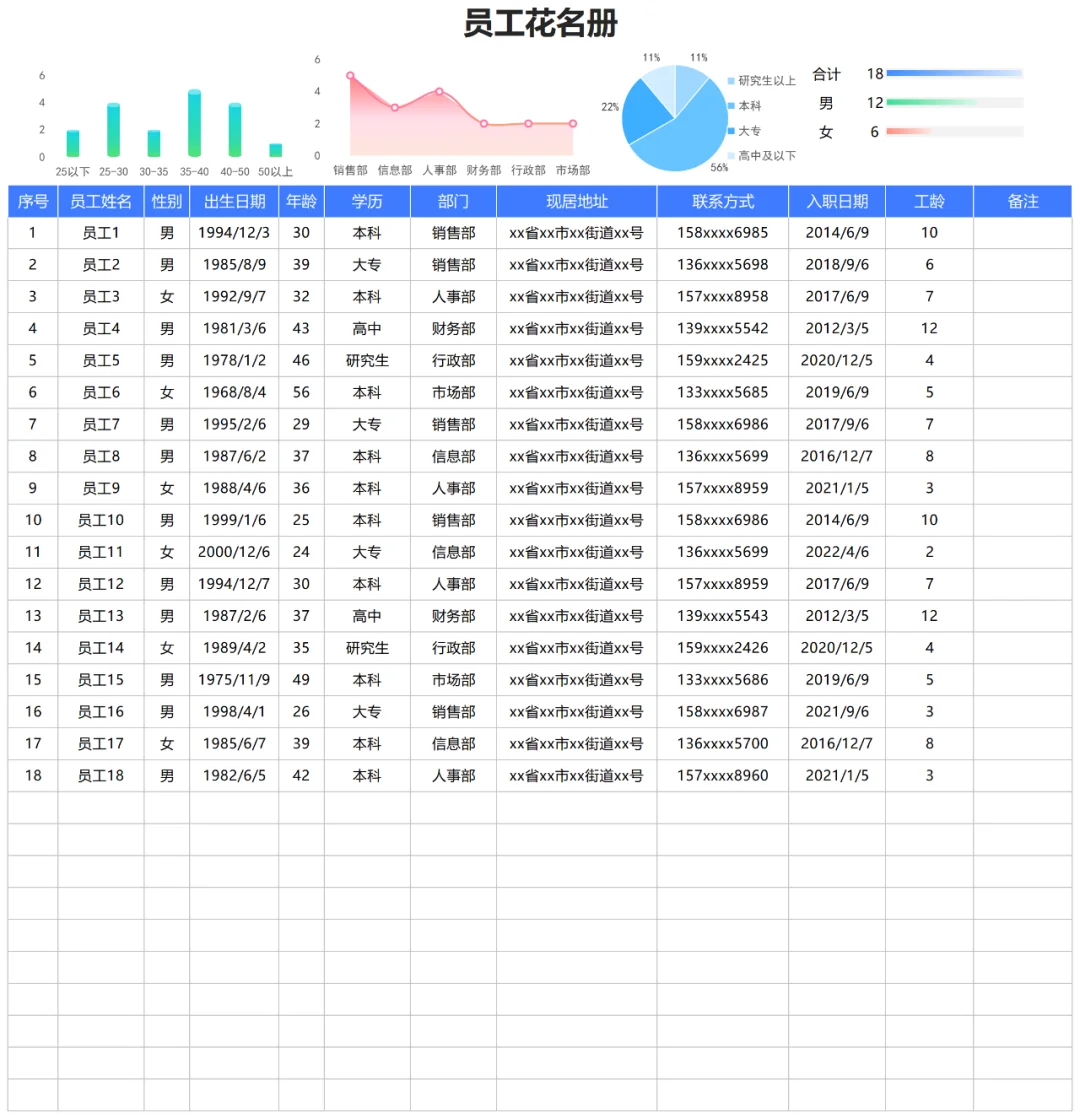The image size is (1080, 1118).
Task: Select the 合计 count 18
Action: coord(875,73)
